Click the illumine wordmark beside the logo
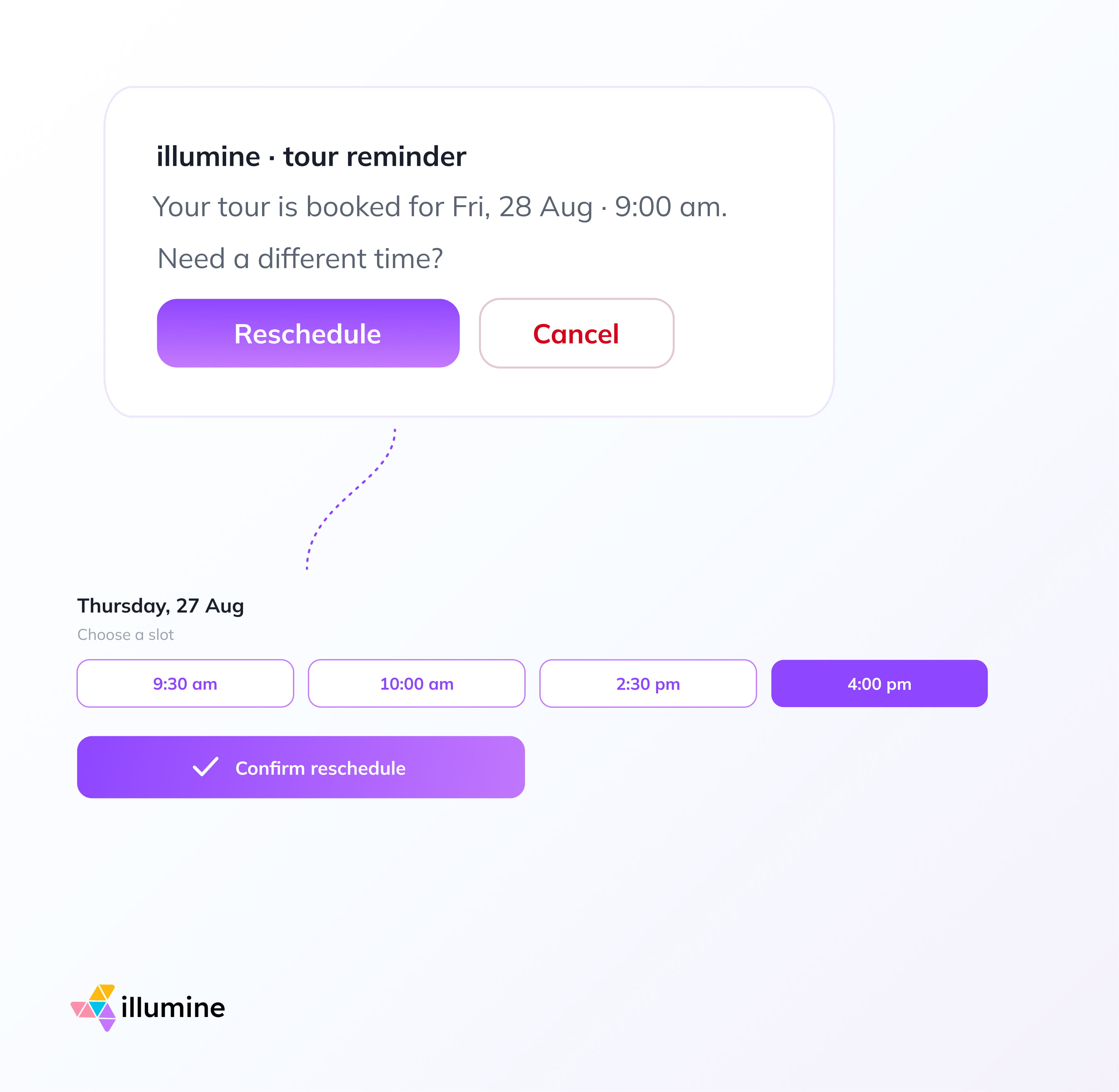The height and width of the screenshot is (1092, 1119). coord(173,1008)
